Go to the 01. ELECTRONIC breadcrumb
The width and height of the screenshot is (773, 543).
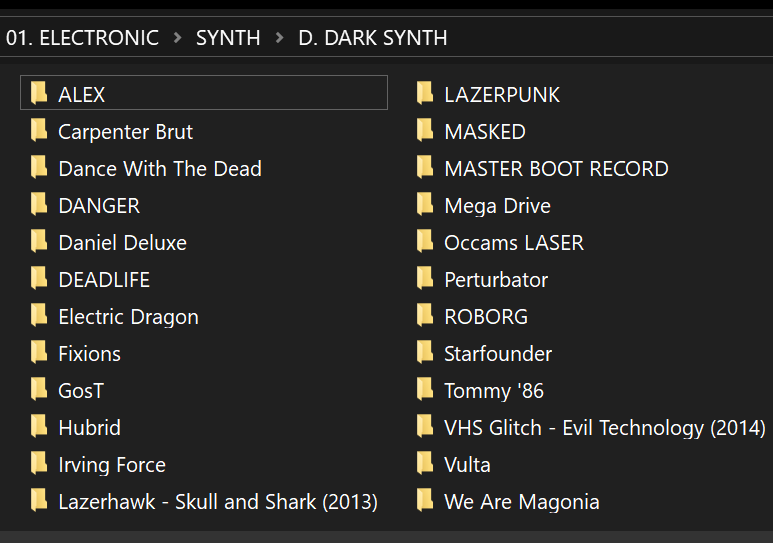click(82, 38)
